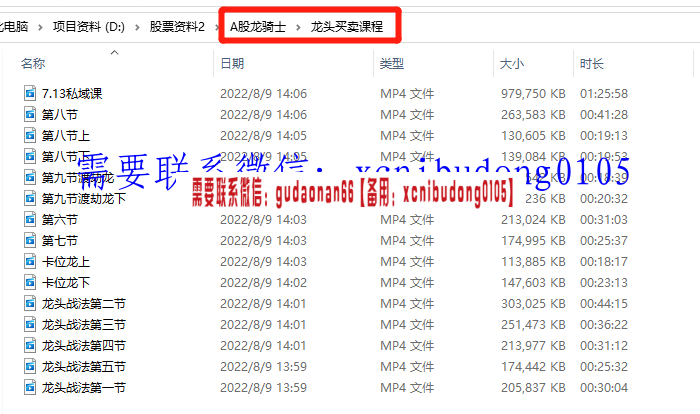Sort by the 大小 column header

512,63
